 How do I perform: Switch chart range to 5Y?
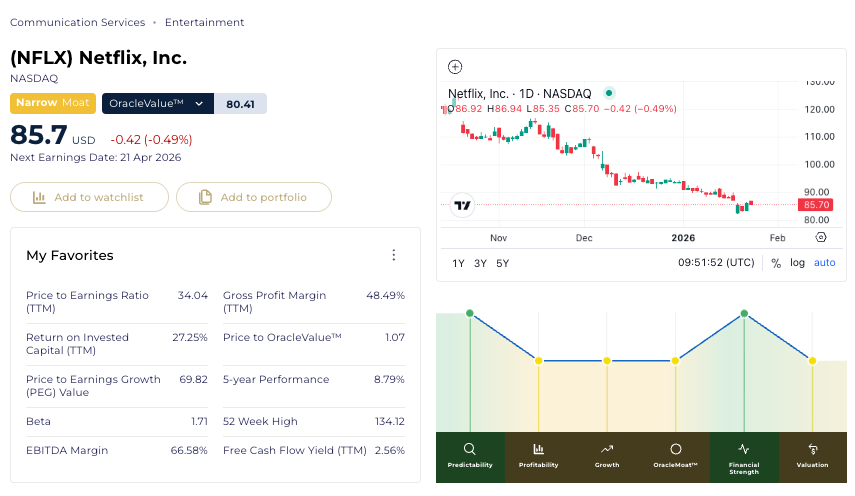[x=502, y=263]
